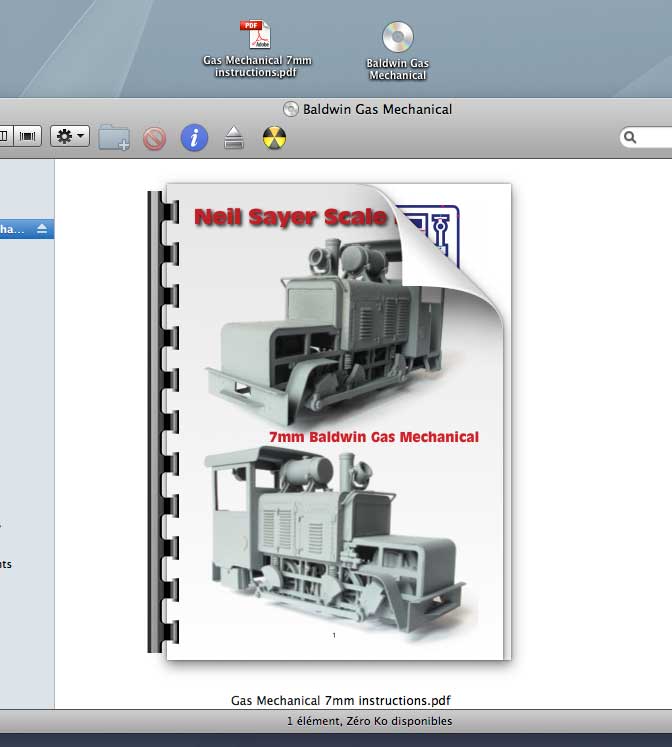
Task: Eject the disc from sidebar eject icon
Action: [42, 229]
